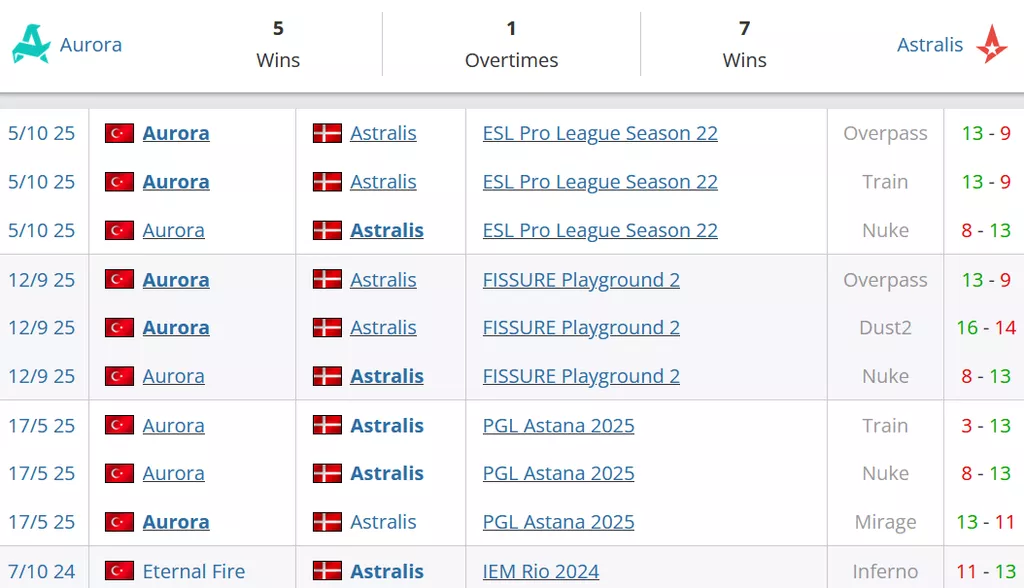The width and height of the screenshot is (1024, 588).
Task: Open the 16 - 14 score match
Action: (x=985, y=328)
